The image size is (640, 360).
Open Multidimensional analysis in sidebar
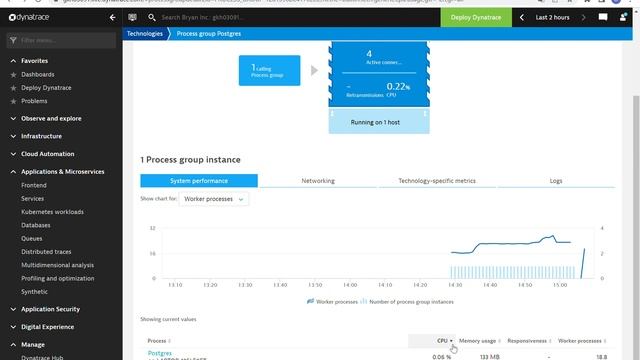[58, 265]
